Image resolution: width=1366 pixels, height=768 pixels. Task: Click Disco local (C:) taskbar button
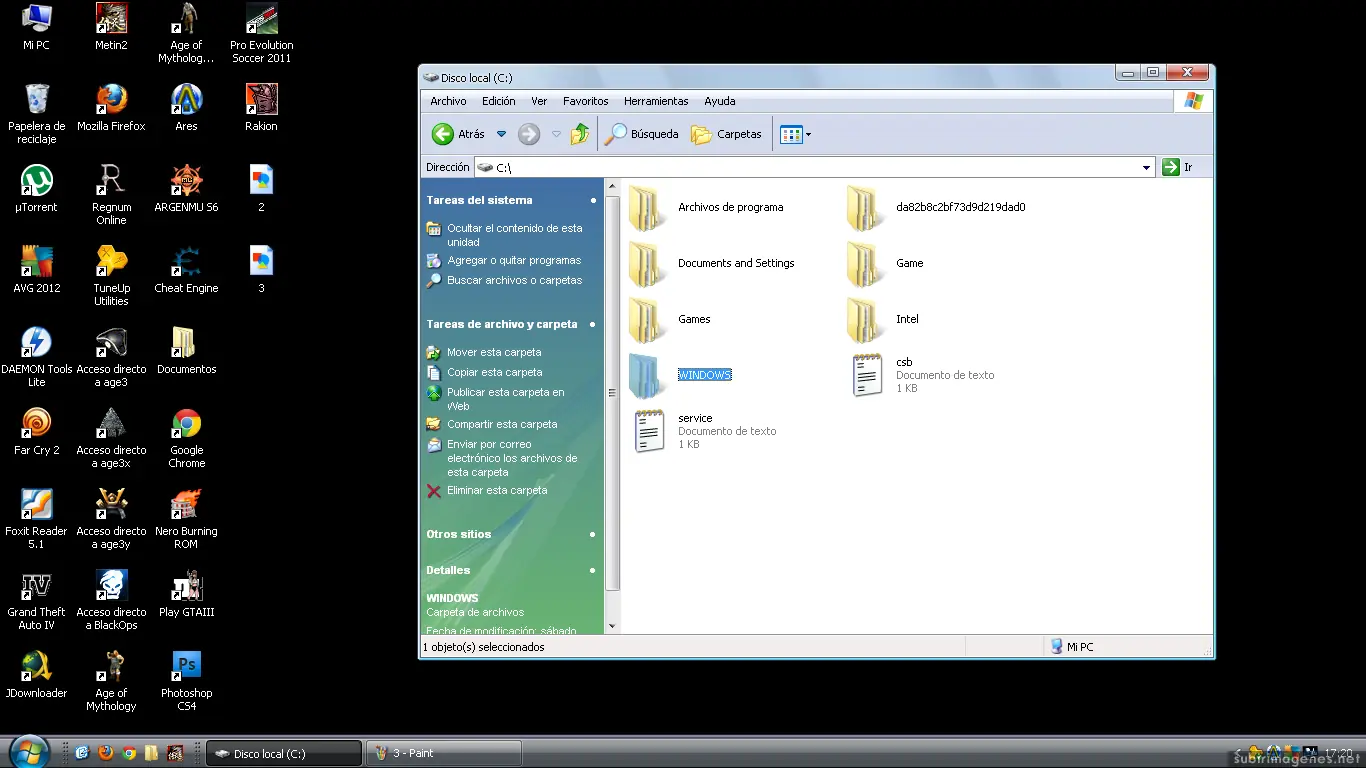(x=284, y=753)
